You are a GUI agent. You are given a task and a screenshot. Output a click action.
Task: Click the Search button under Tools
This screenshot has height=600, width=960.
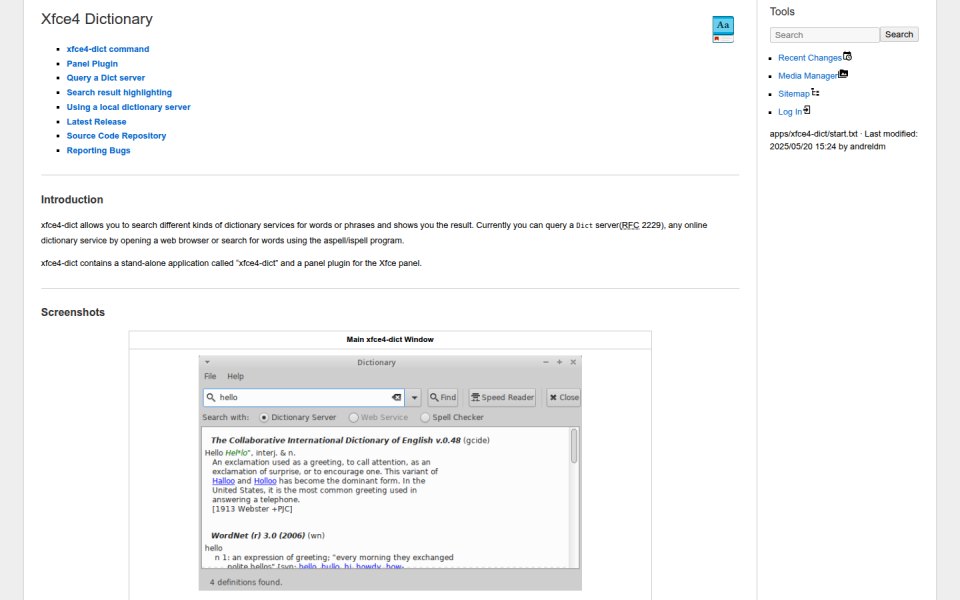pos(899,34)
